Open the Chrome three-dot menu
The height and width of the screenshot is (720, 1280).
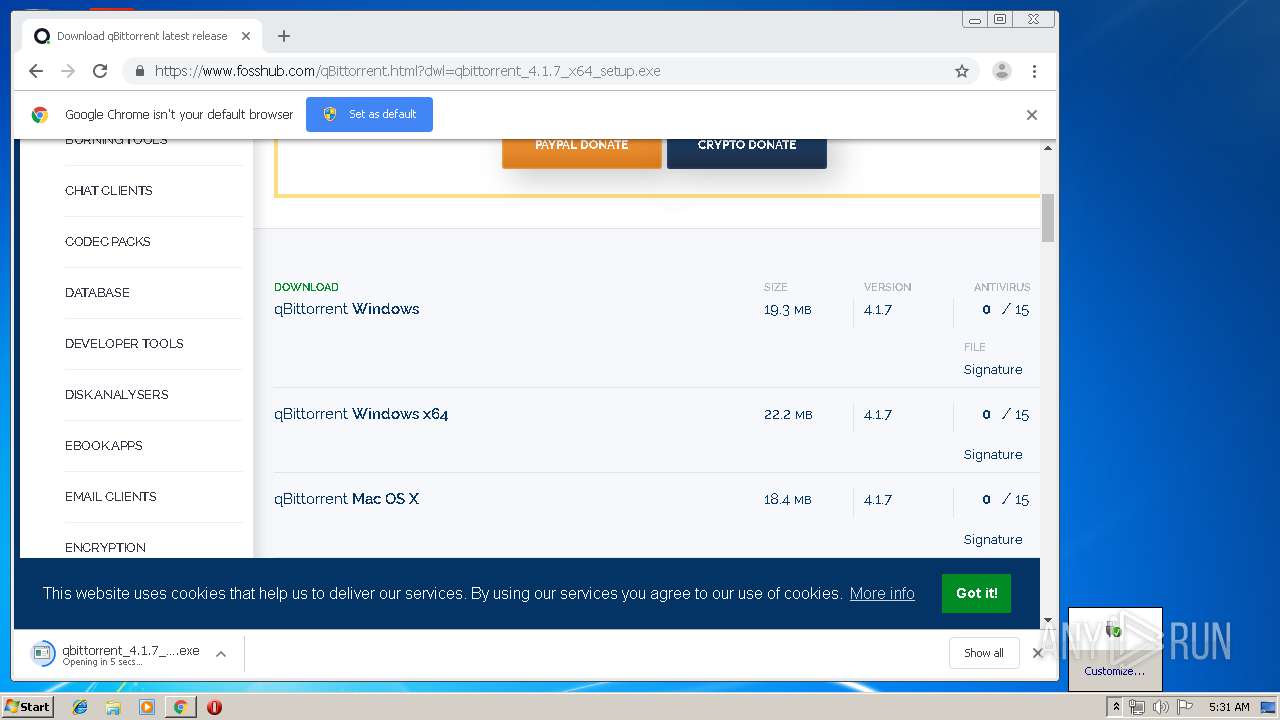(x=1034, y=71)
